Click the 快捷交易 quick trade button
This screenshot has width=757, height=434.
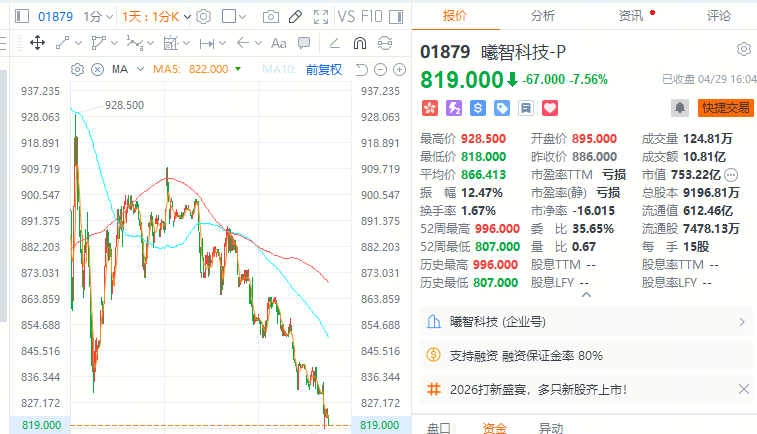726,108
